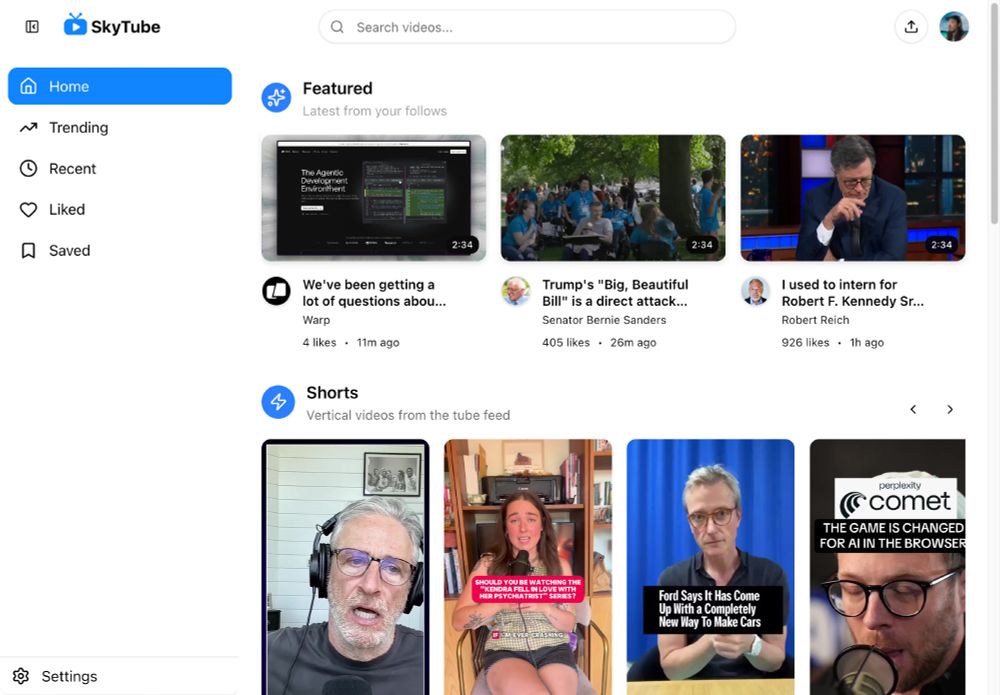Open the Warp channel avatar
This screenshot has height=695, width=1000.
pyautogui.click(x=277, y=291)
